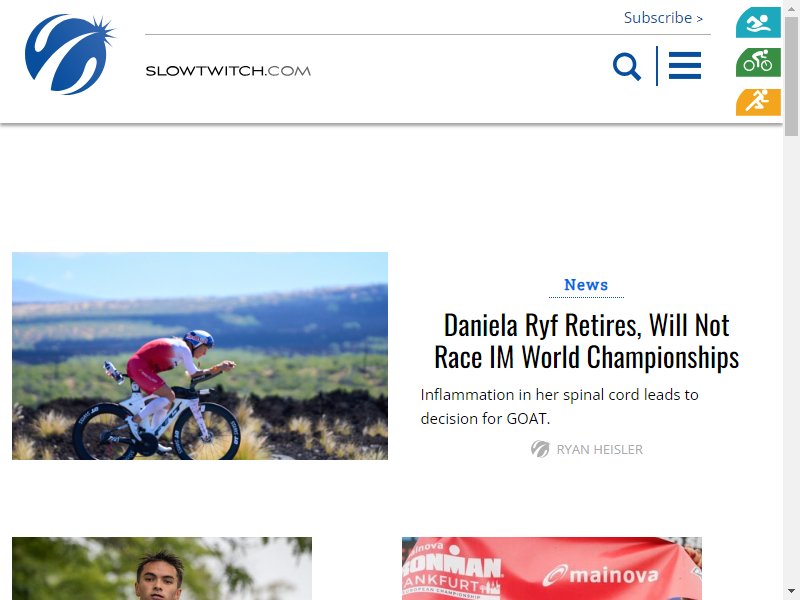Click the page scrollbar thumb
The width and height of the screenshot is (800, 600).
[x=791, y=77]
